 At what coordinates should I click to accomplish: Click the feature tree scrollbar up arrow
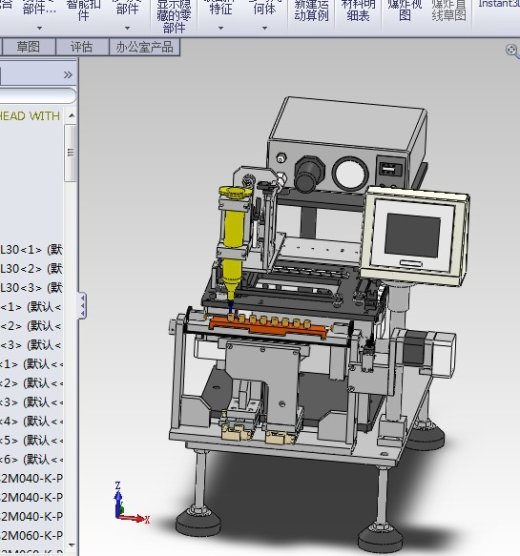[71, 116]
